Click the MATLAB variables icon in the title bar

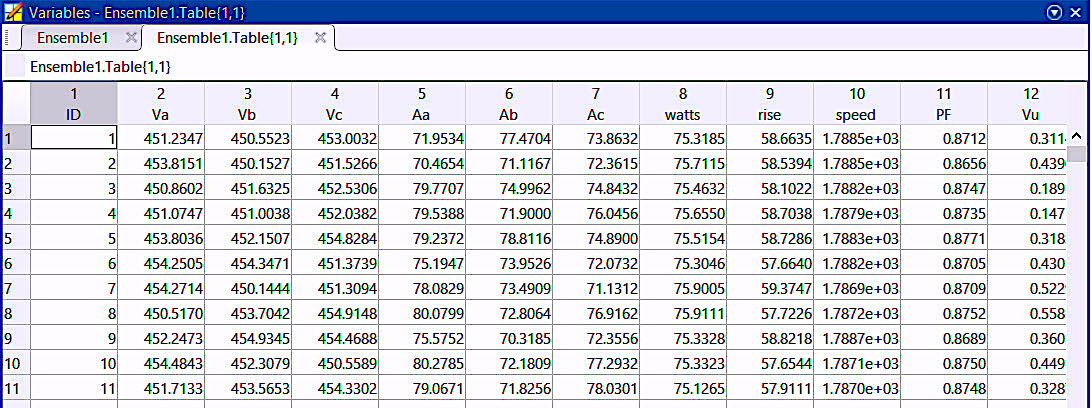point(13,12)
